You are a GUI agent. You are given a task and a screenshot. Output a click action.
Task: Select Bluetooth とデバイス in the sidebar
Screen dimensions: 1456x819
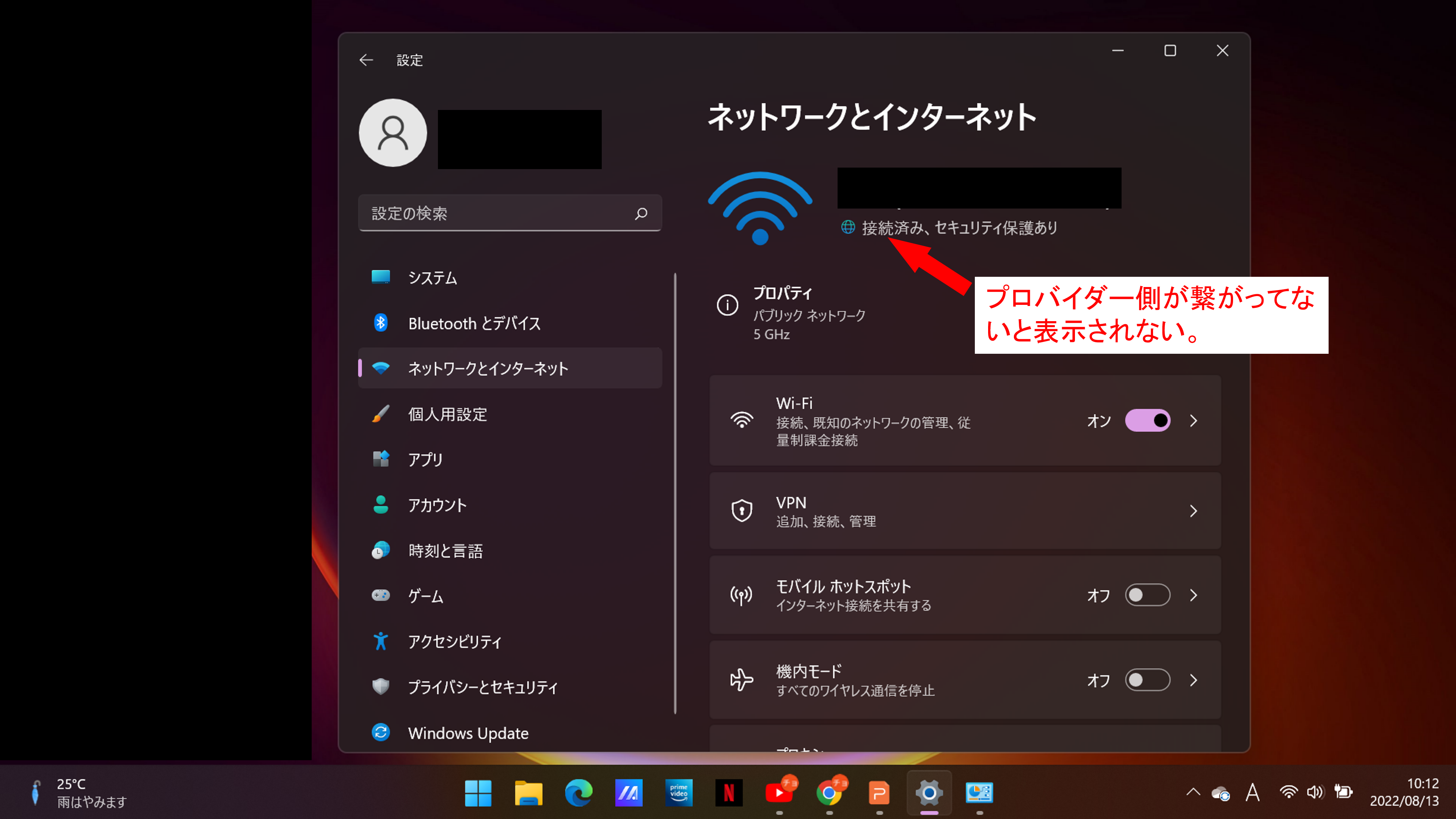[474, 323]
